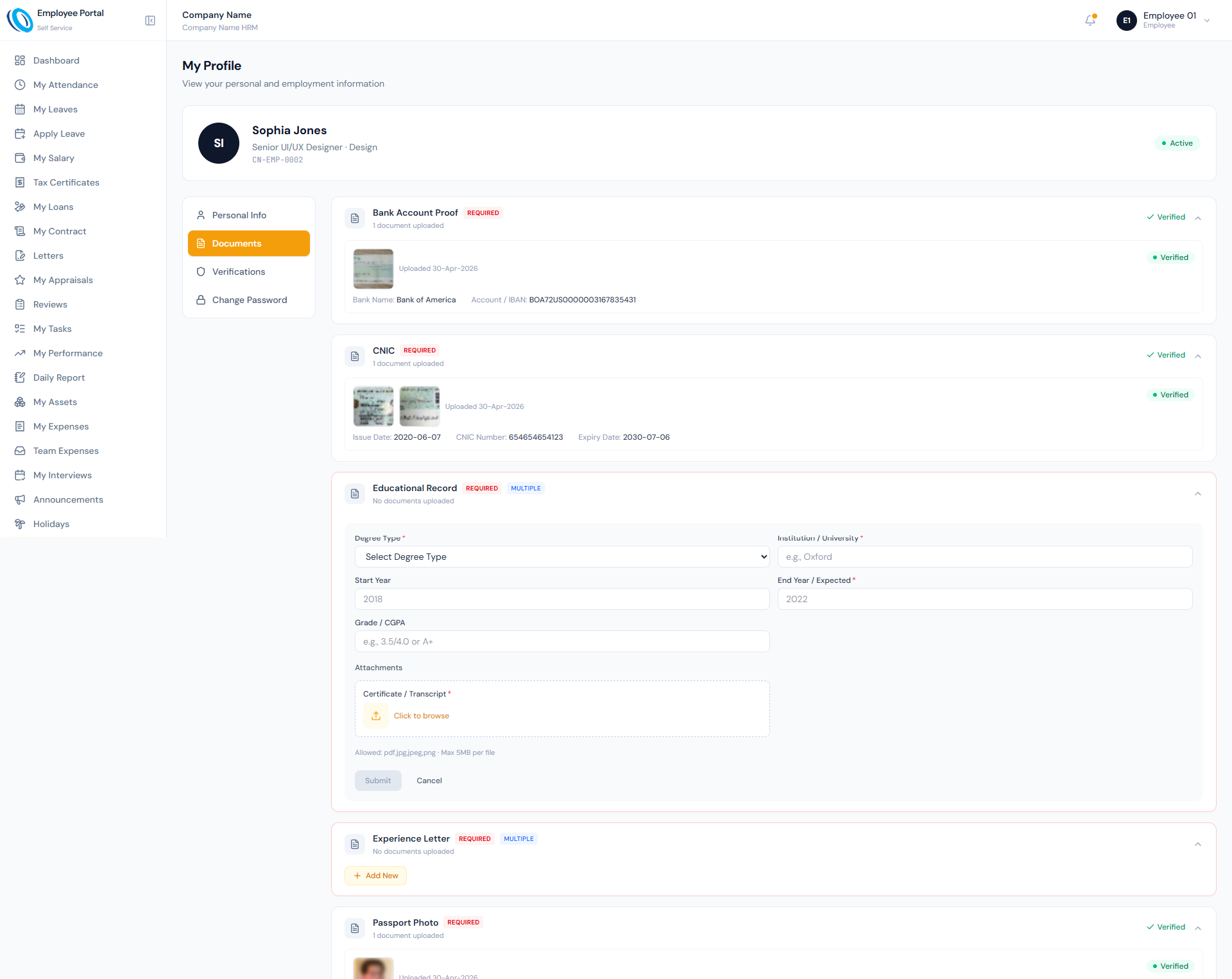
Task: Click the Active status badge
Action: pyautogui.click(x=1177, y=143)
